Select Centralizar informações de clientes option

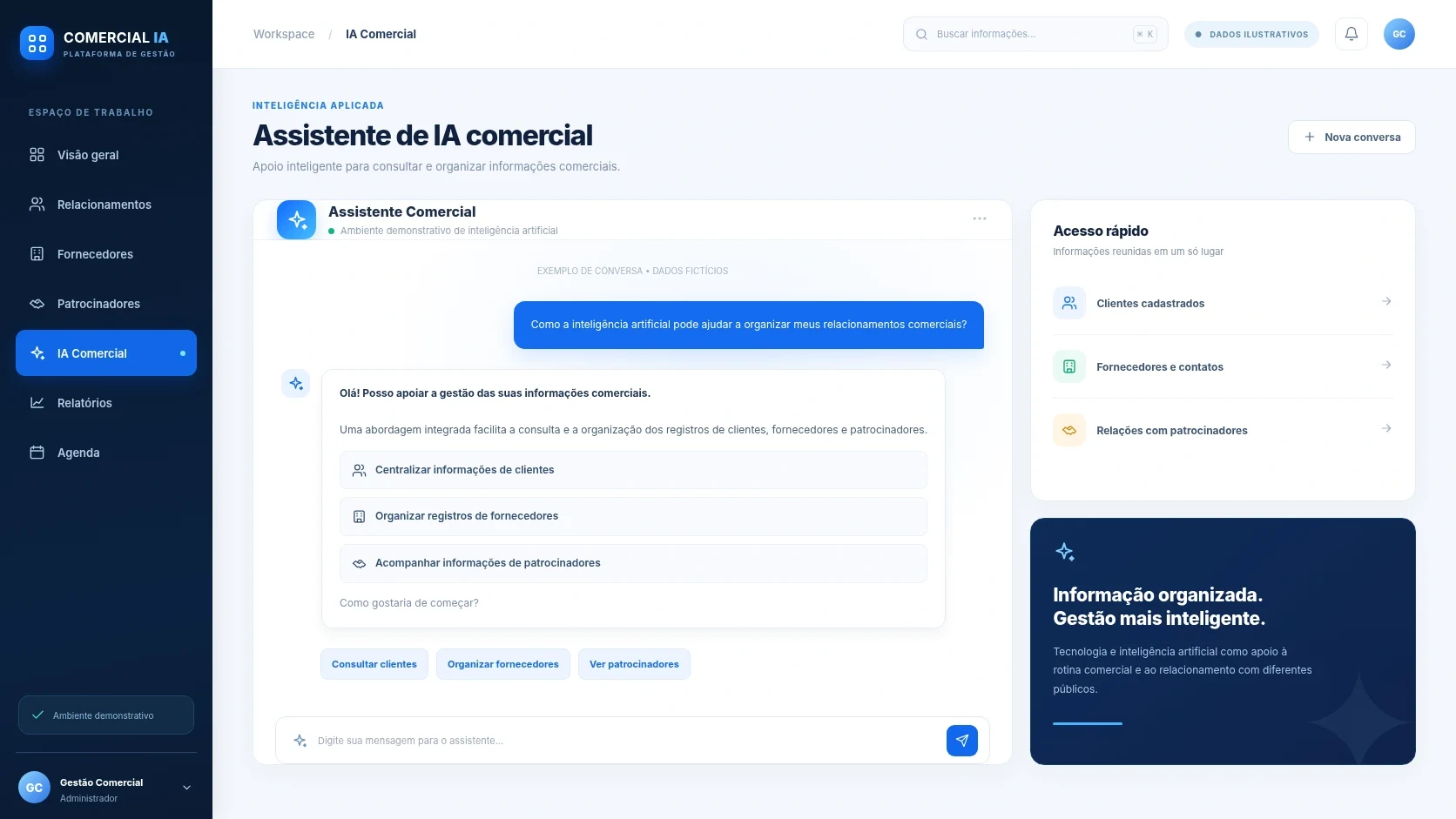tap(633, 470)
